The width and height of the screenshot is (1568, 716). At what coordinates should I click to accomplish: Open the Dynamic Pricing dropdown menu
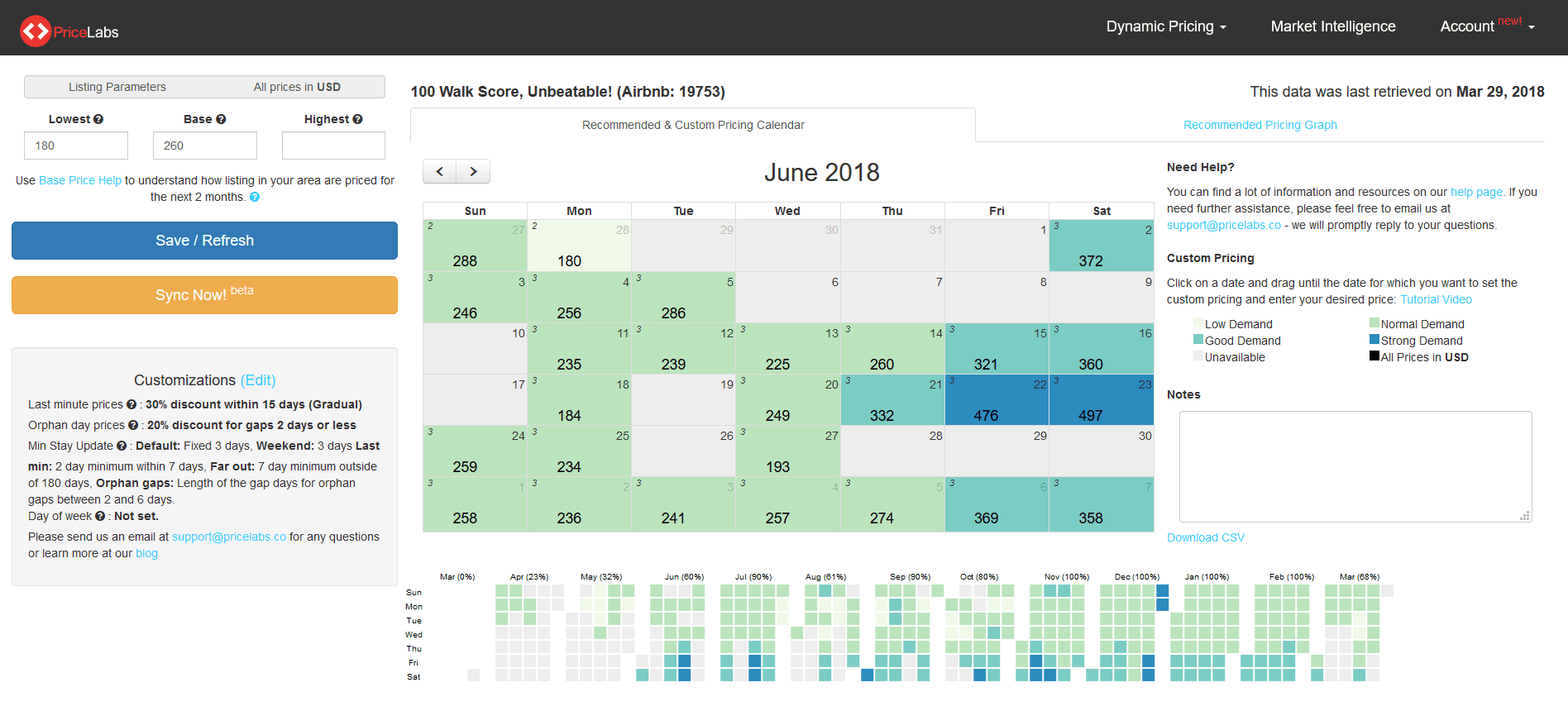[x=1165, y=26]
